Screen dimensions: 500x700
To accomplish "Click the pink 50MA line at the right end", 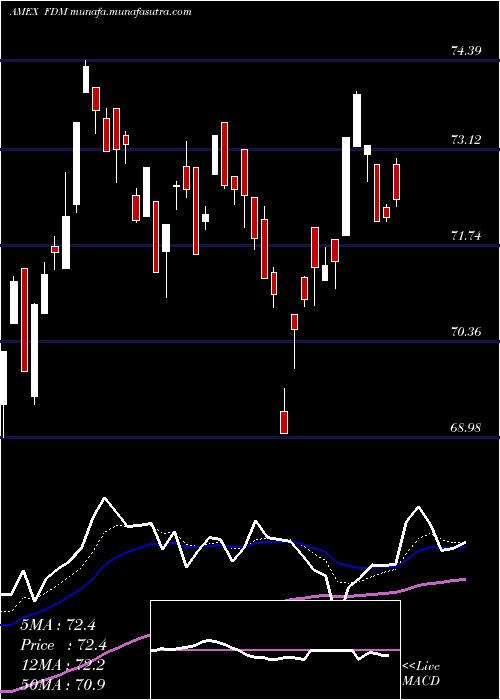I will point(464,579).
